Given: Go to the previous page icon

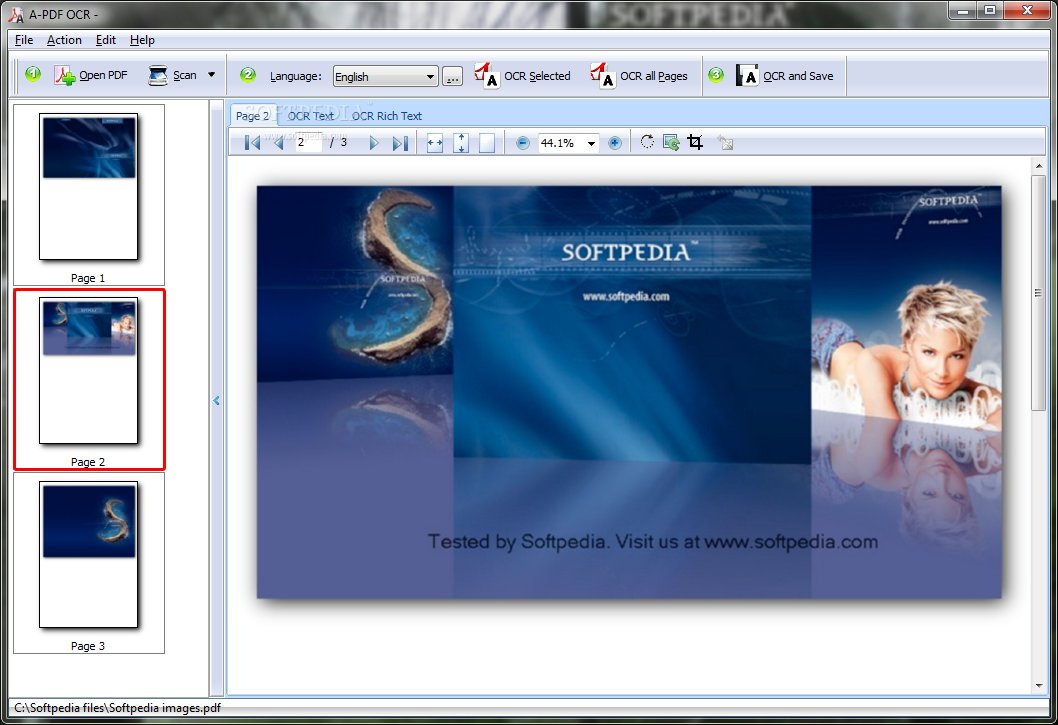Looking at the screenshot, I should [278, 142].
